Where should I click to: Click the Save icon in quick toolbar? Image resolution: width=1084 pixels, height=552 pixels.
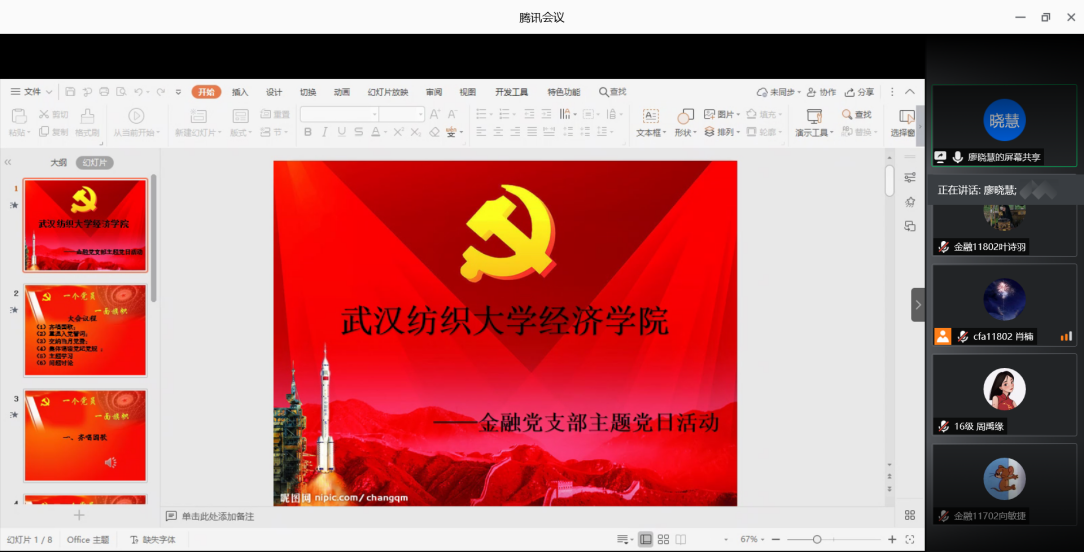(x=71, y=92)
